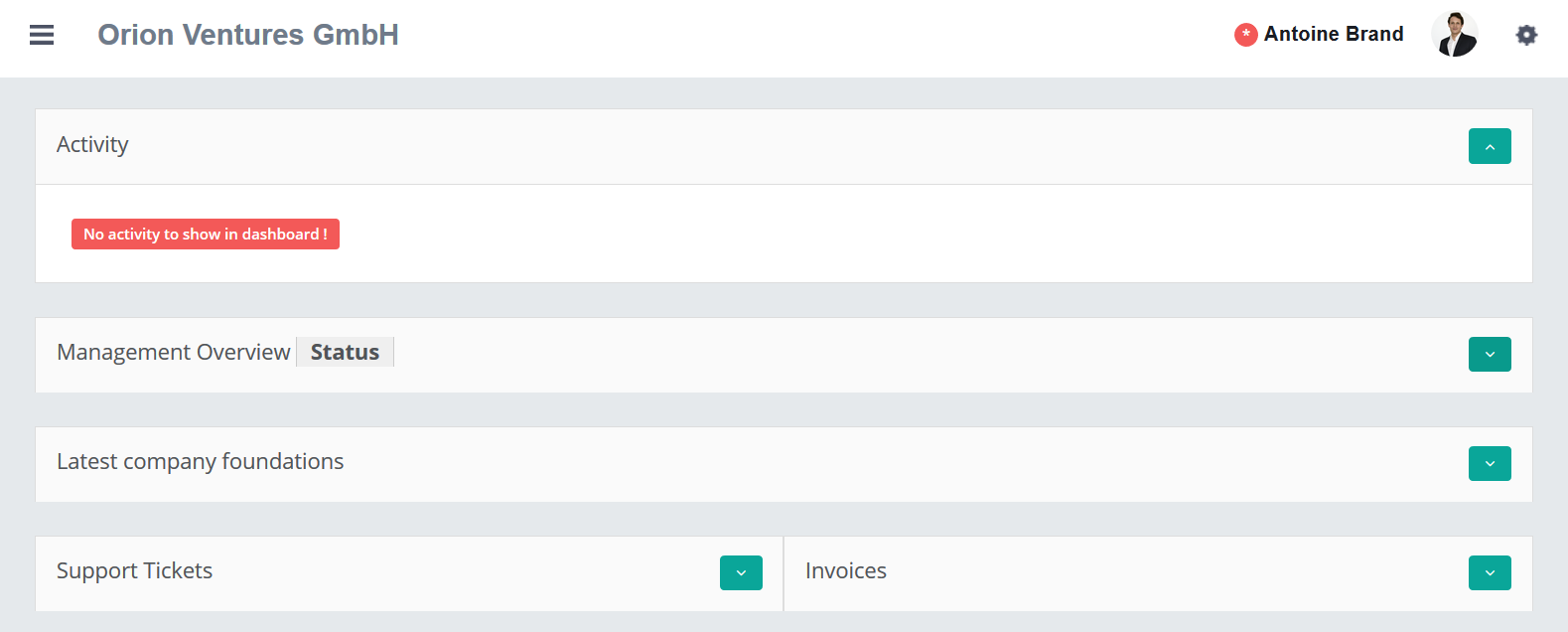Select the Status tab
The height and width of the screenshot is (632, 1568).
click(x=345, y=353)
